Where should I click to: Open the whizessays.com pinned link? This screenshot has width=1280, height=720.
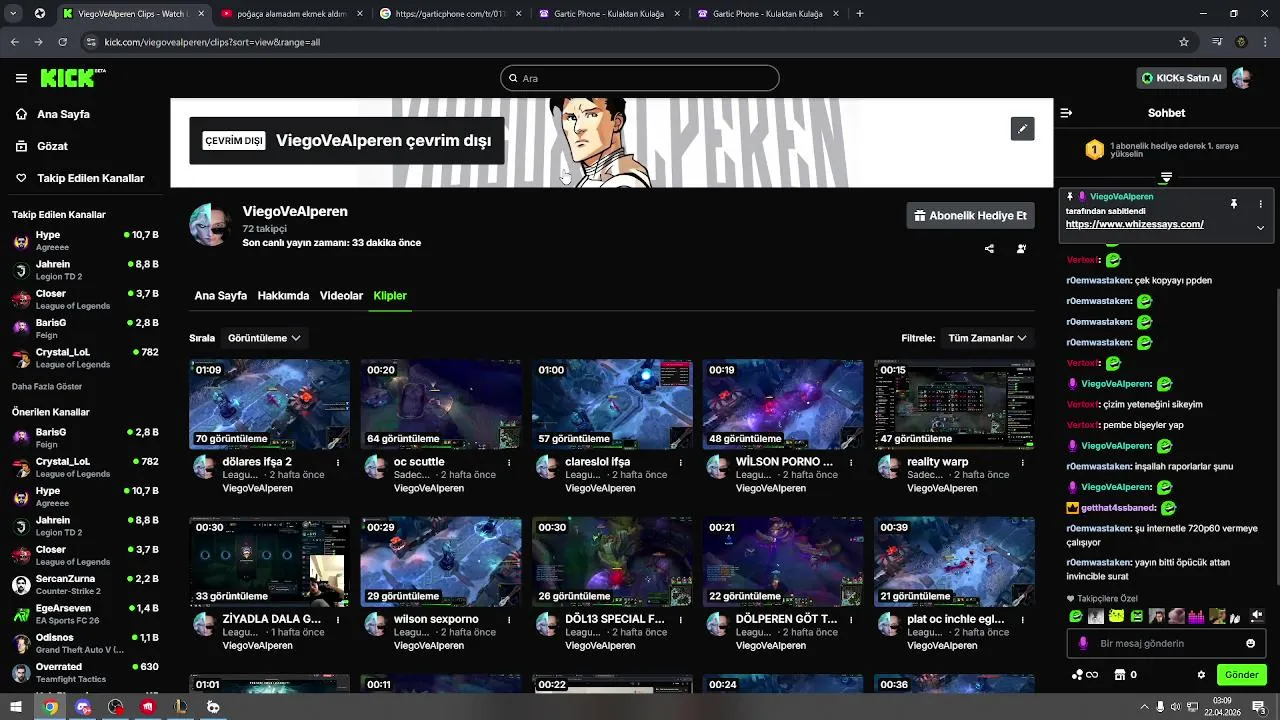tap(1134, 224)
